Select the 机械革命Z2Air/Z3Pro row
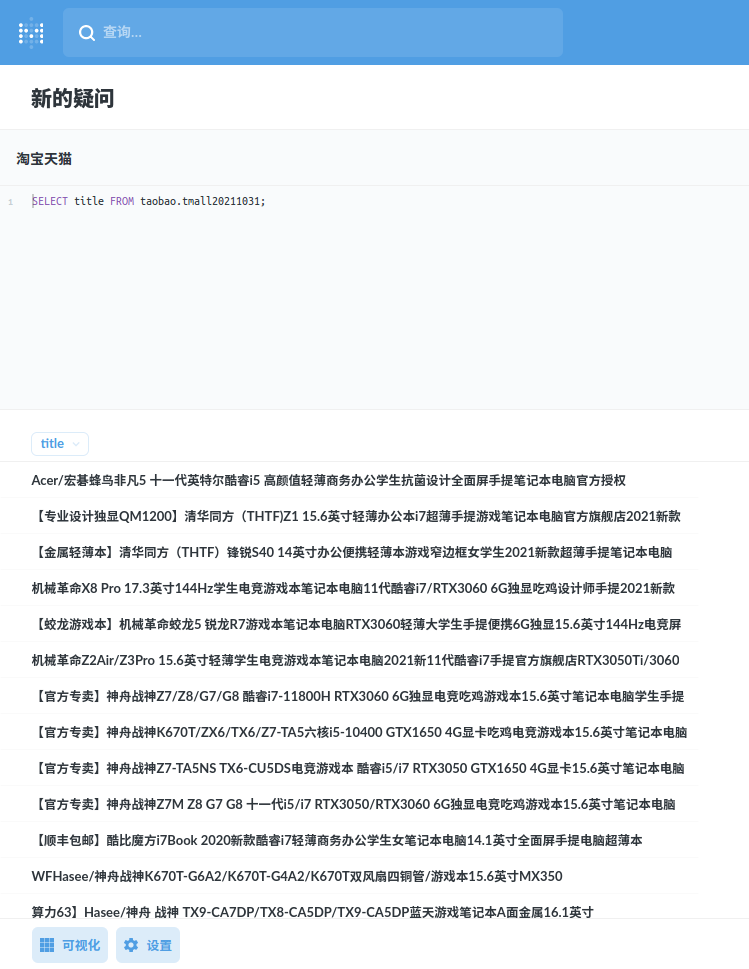749x969 pixels. pyautogui.click(x=349, y=660)
